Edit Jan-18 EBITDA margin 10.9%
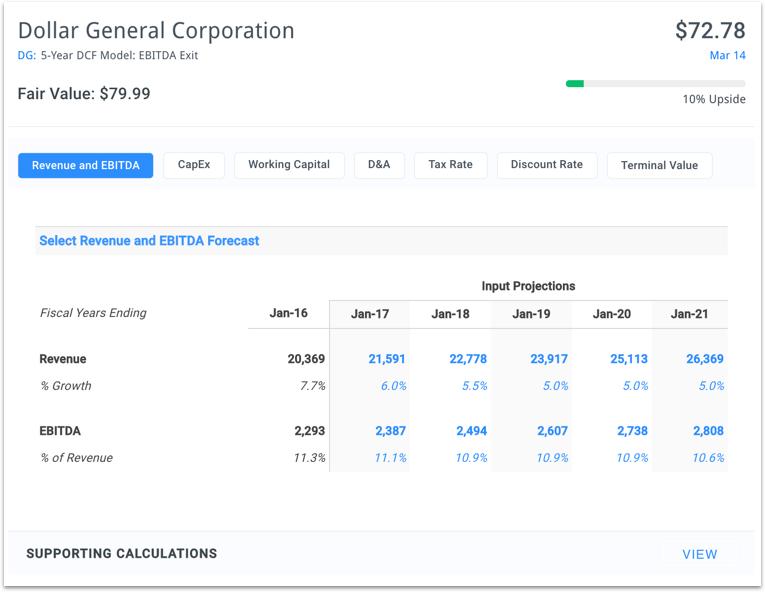 tap(471, 458)
